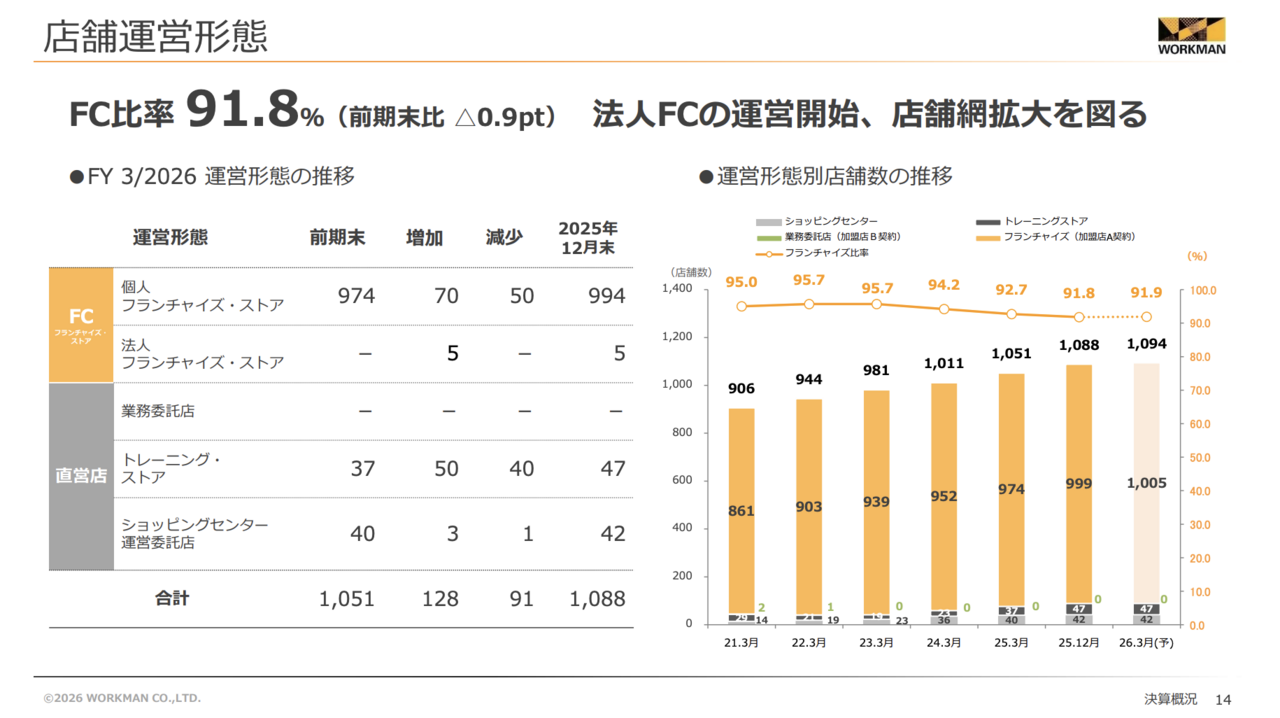1280x718 pixels.
Task: Click the line marker below 91.9
Action: [1146, 317]
